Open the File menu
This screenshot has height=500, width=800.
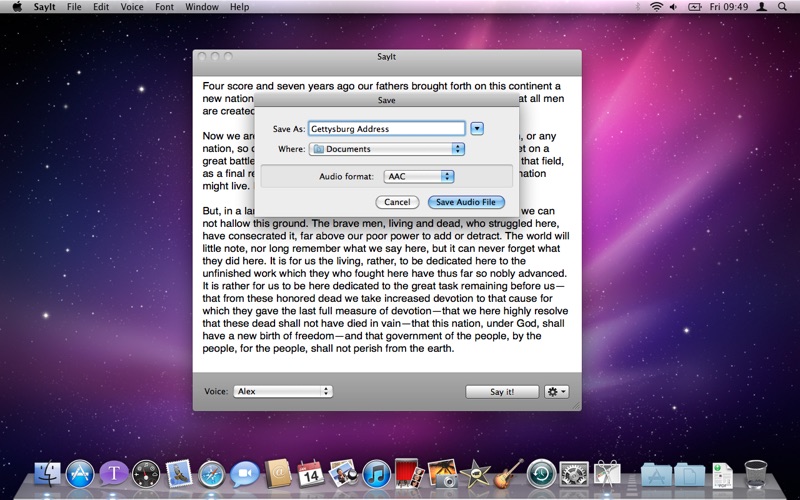74,7
